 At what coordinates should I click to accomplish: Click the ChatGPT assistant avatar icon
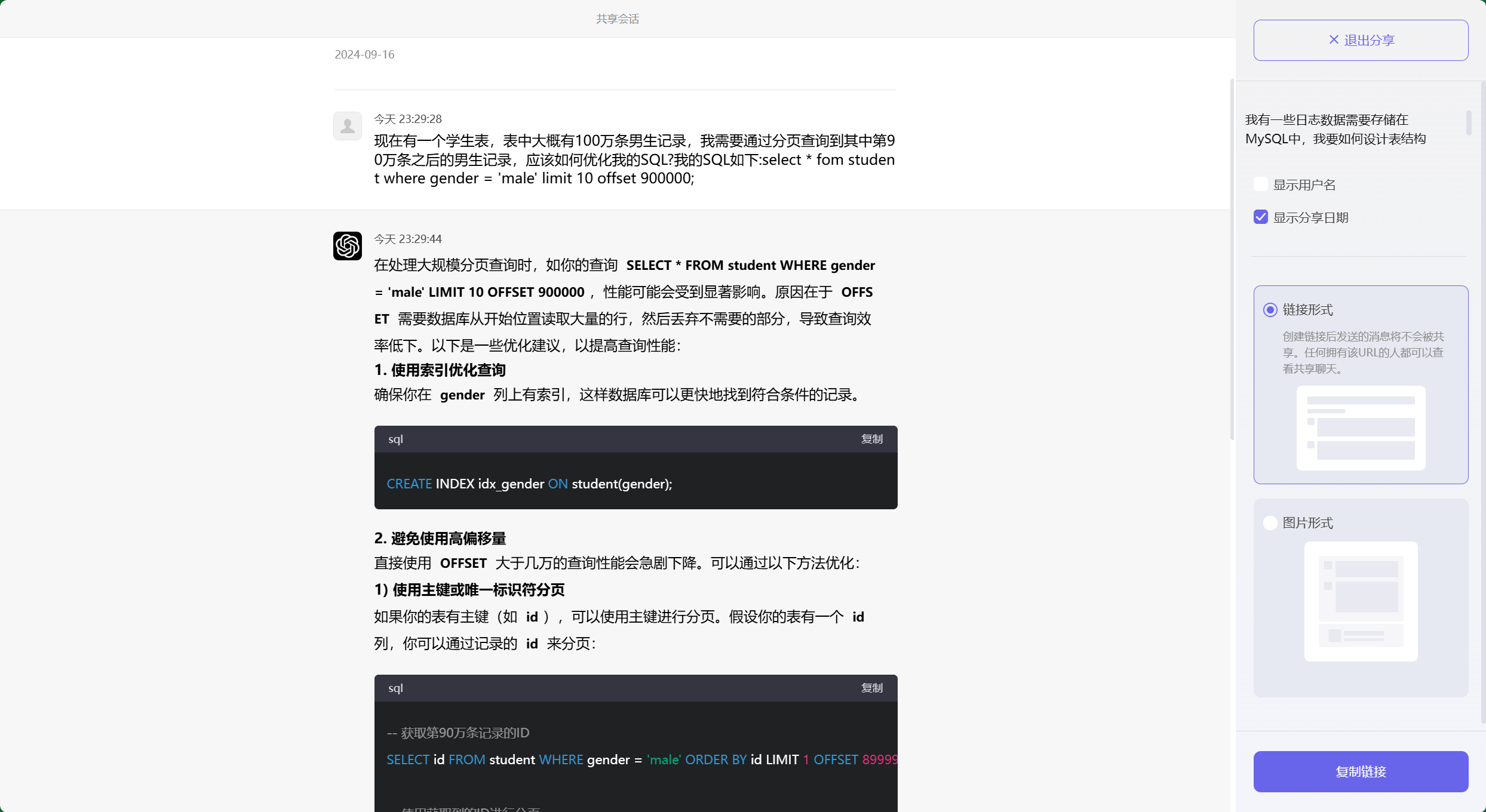click(x=347, y=245)
